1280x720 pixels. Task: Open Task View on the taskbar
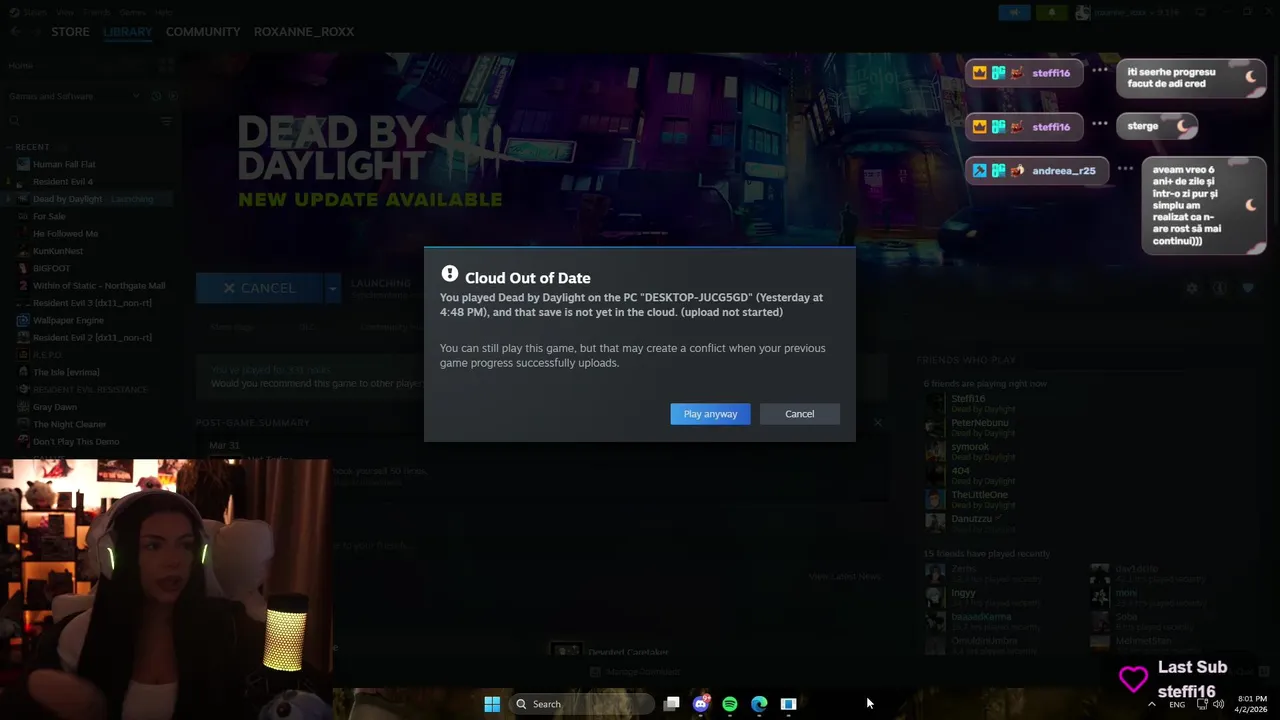pos(672,704)
